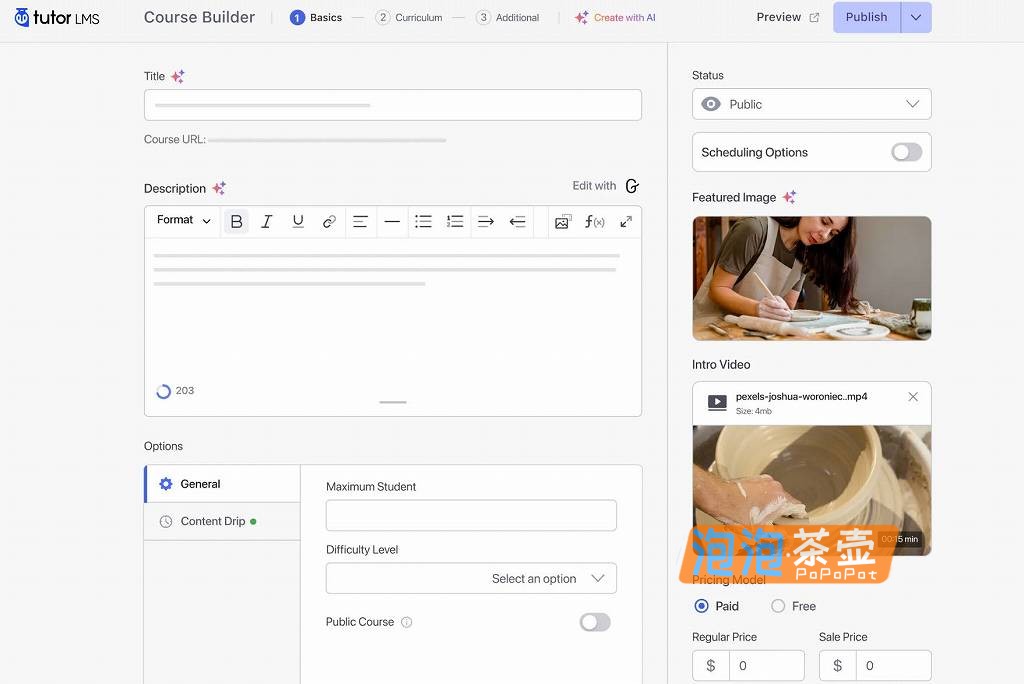Select the Free pricing radio button
The image size is (1024, 684).
tap(778, 606)
